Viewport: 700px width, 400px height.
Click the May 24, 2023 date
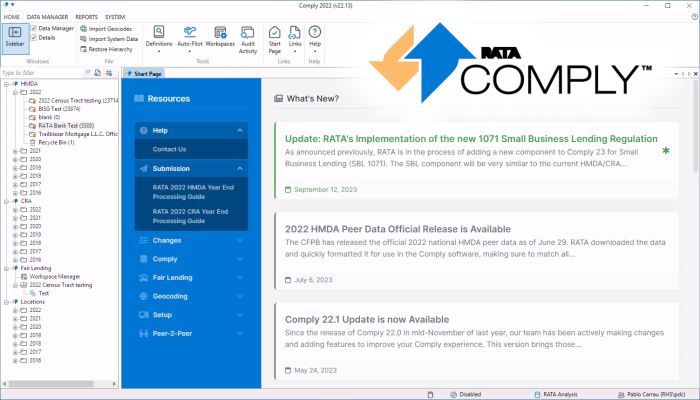click(x=315, y=370)
